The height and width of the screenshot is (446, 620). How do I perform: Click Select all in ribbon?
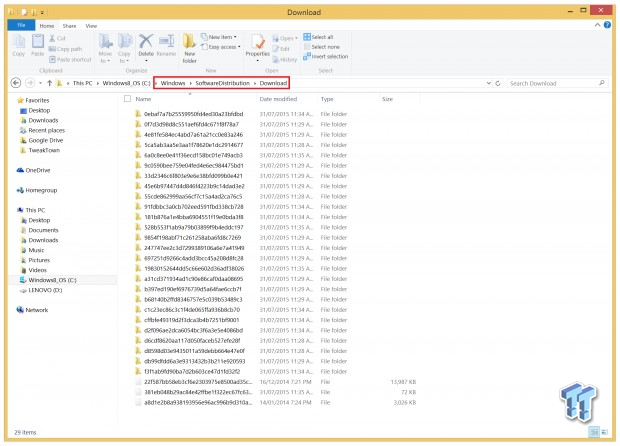[319, 37]
